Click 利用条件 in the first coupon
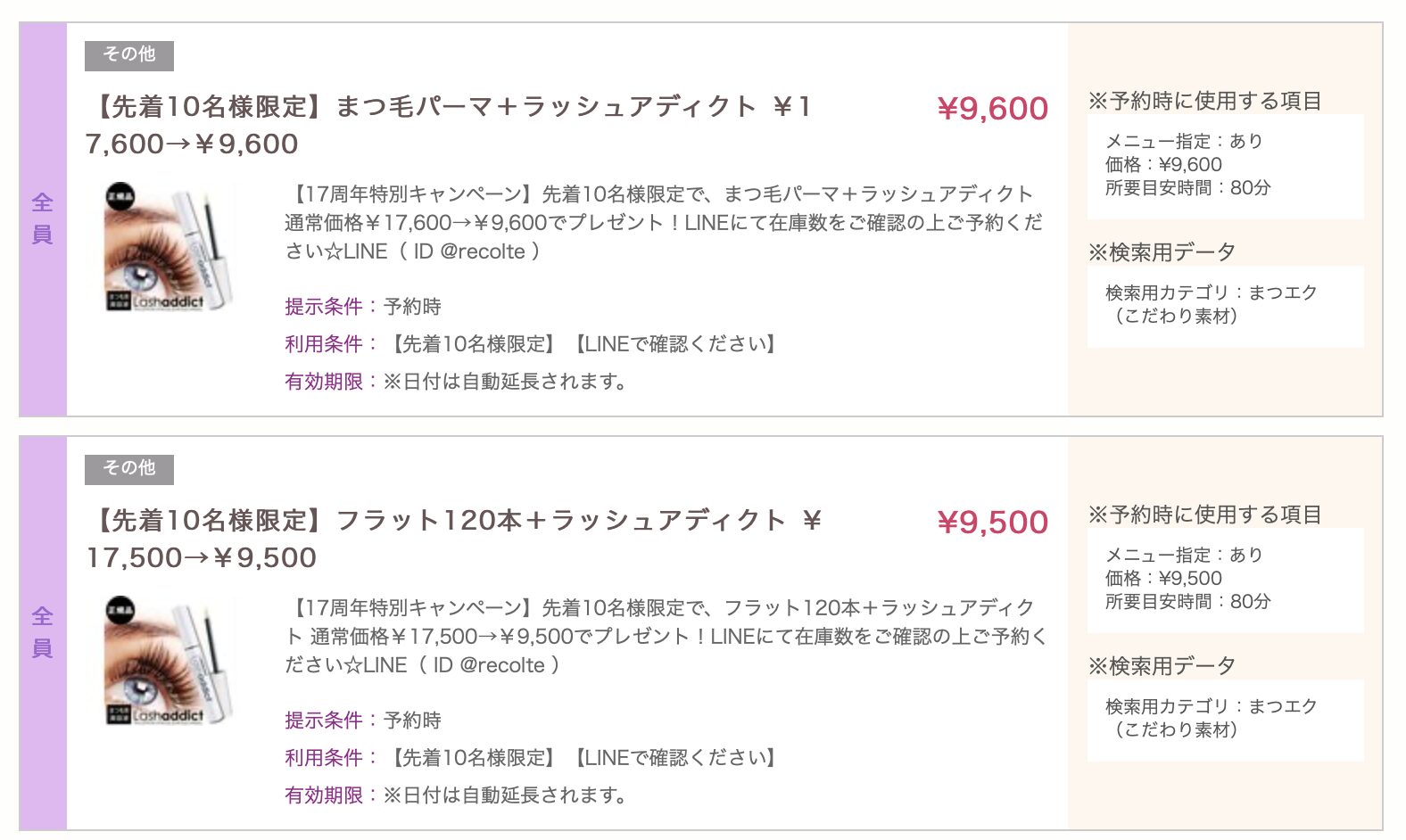1406x840 pixels. point(324,344)
